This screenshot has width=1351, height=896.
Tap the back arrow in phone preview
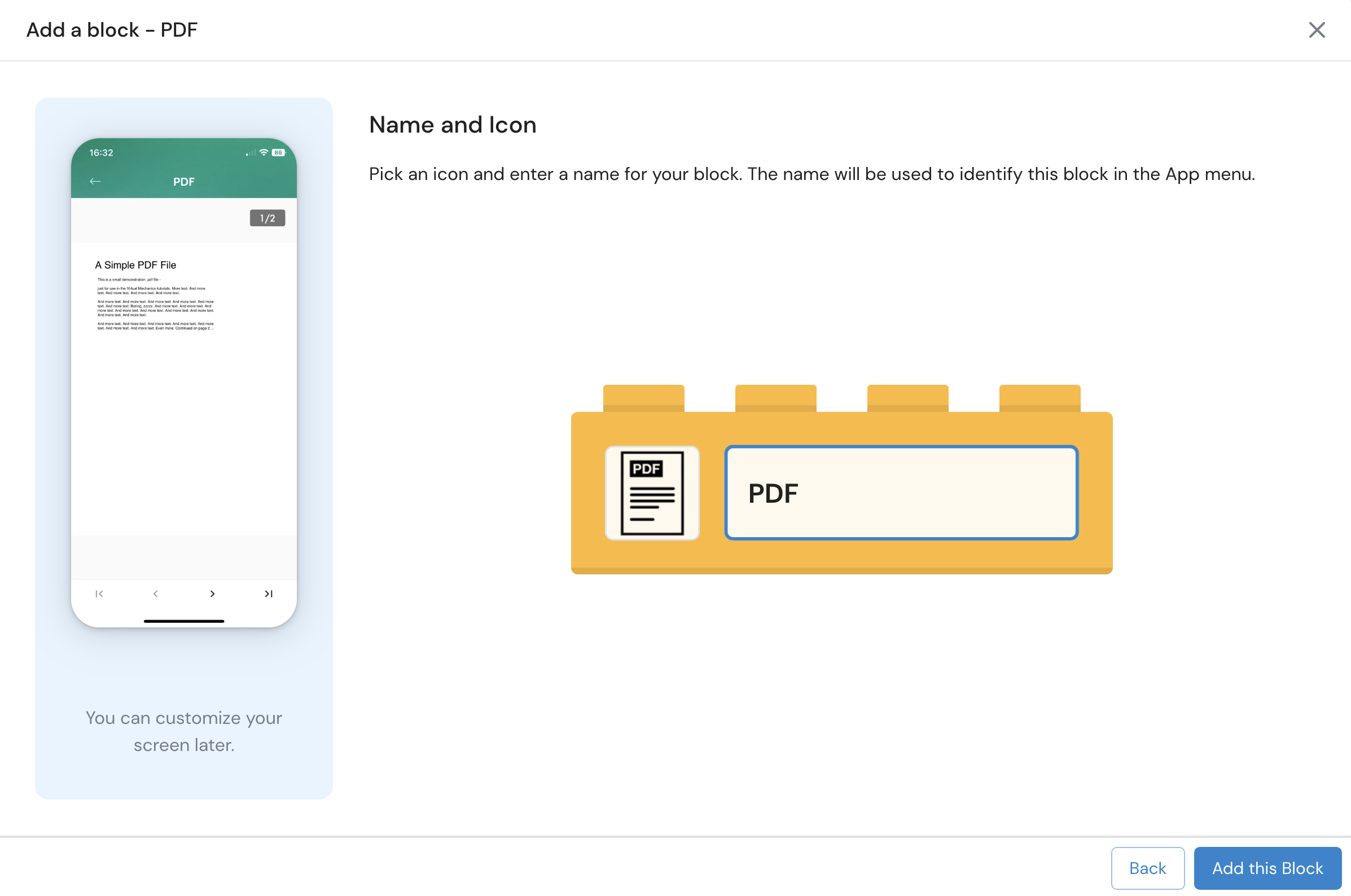95,181
